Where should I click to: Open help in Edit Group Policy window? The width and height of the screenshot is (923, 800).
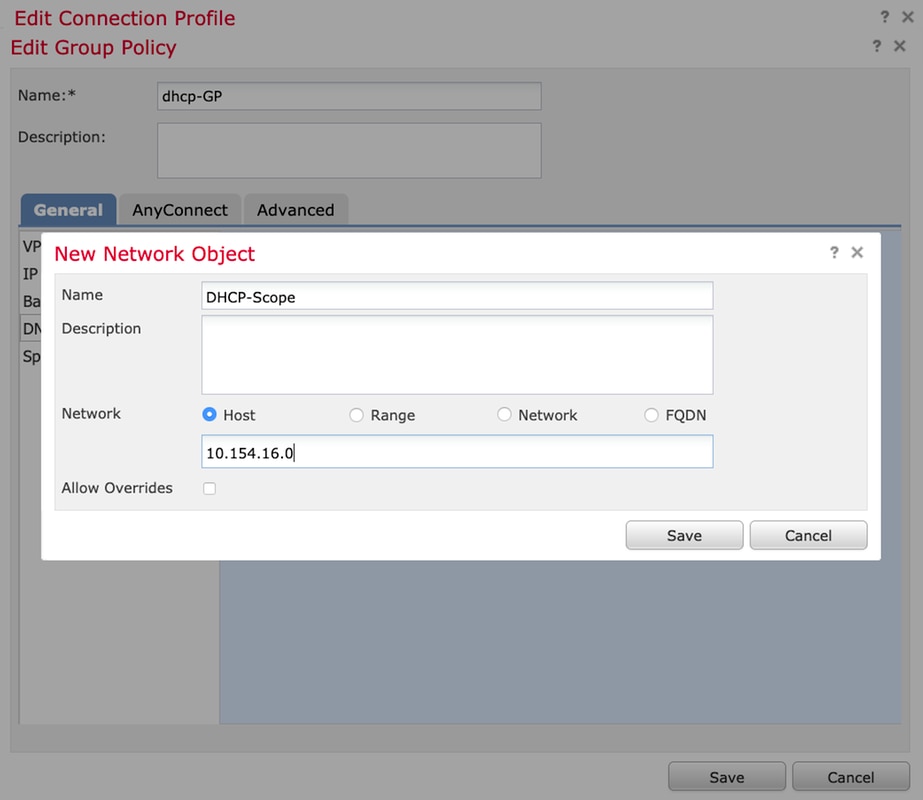pos(876,46)
